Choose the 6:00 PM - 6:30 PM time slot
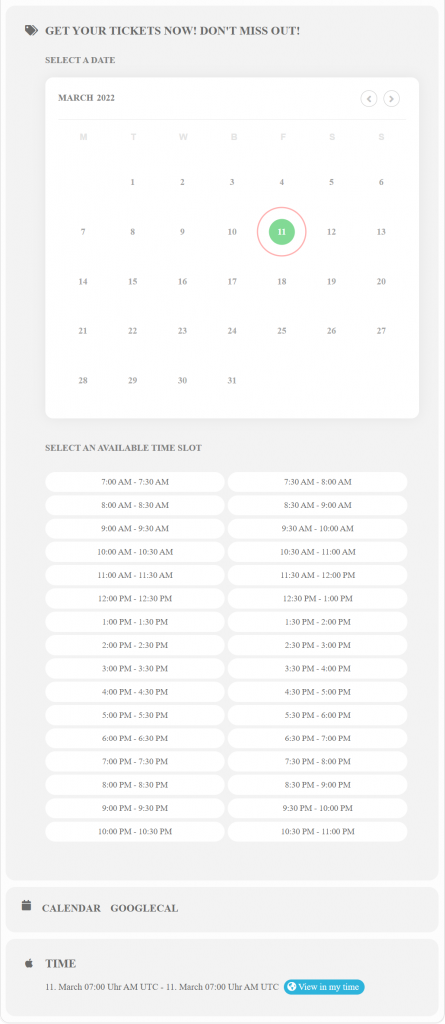Image resolution: width=445 pixels, height=1024 pixels. tap(135, 739)
